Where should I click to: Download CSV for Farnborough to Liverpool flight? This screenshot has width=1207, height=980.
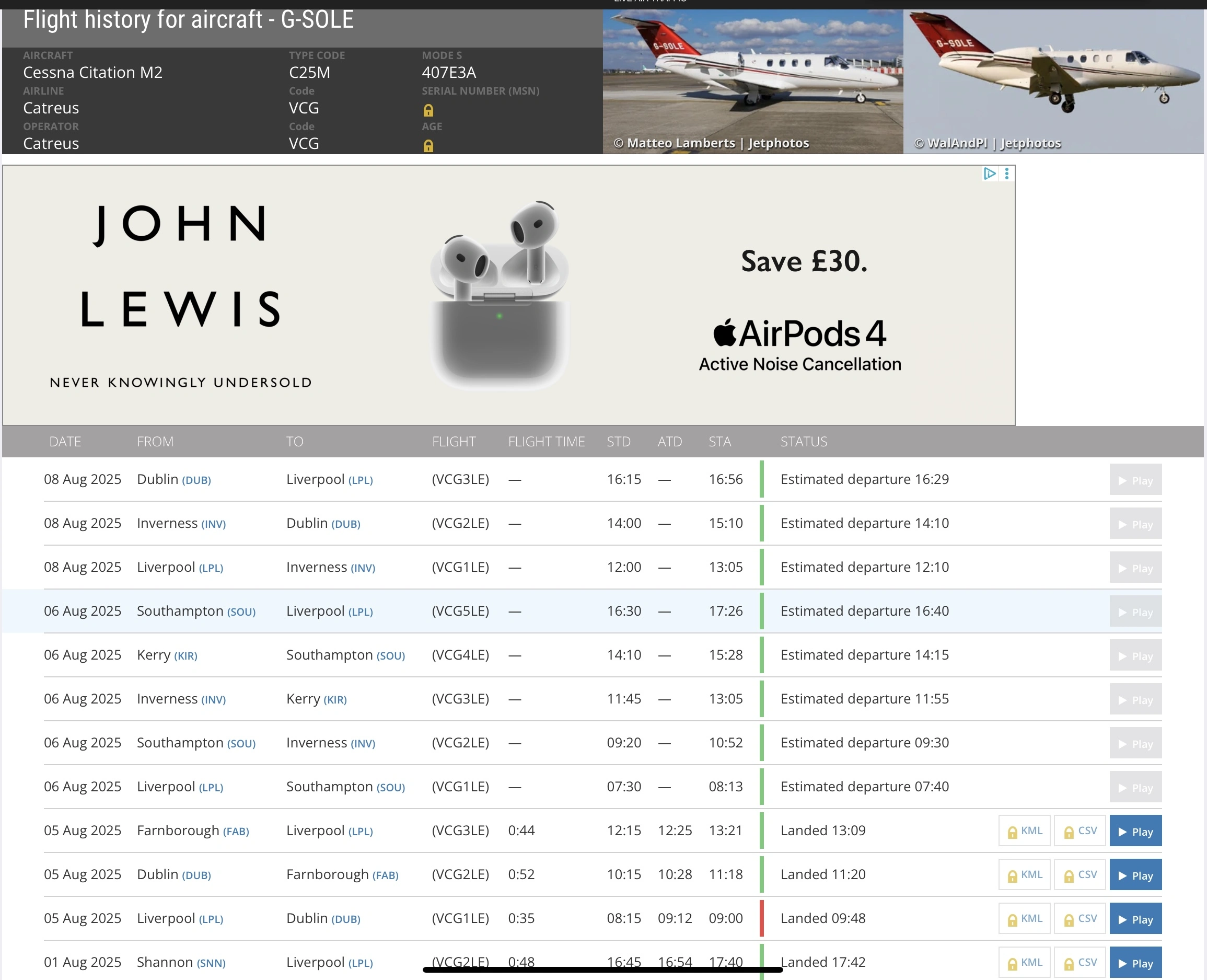(x=1080, y=831)
